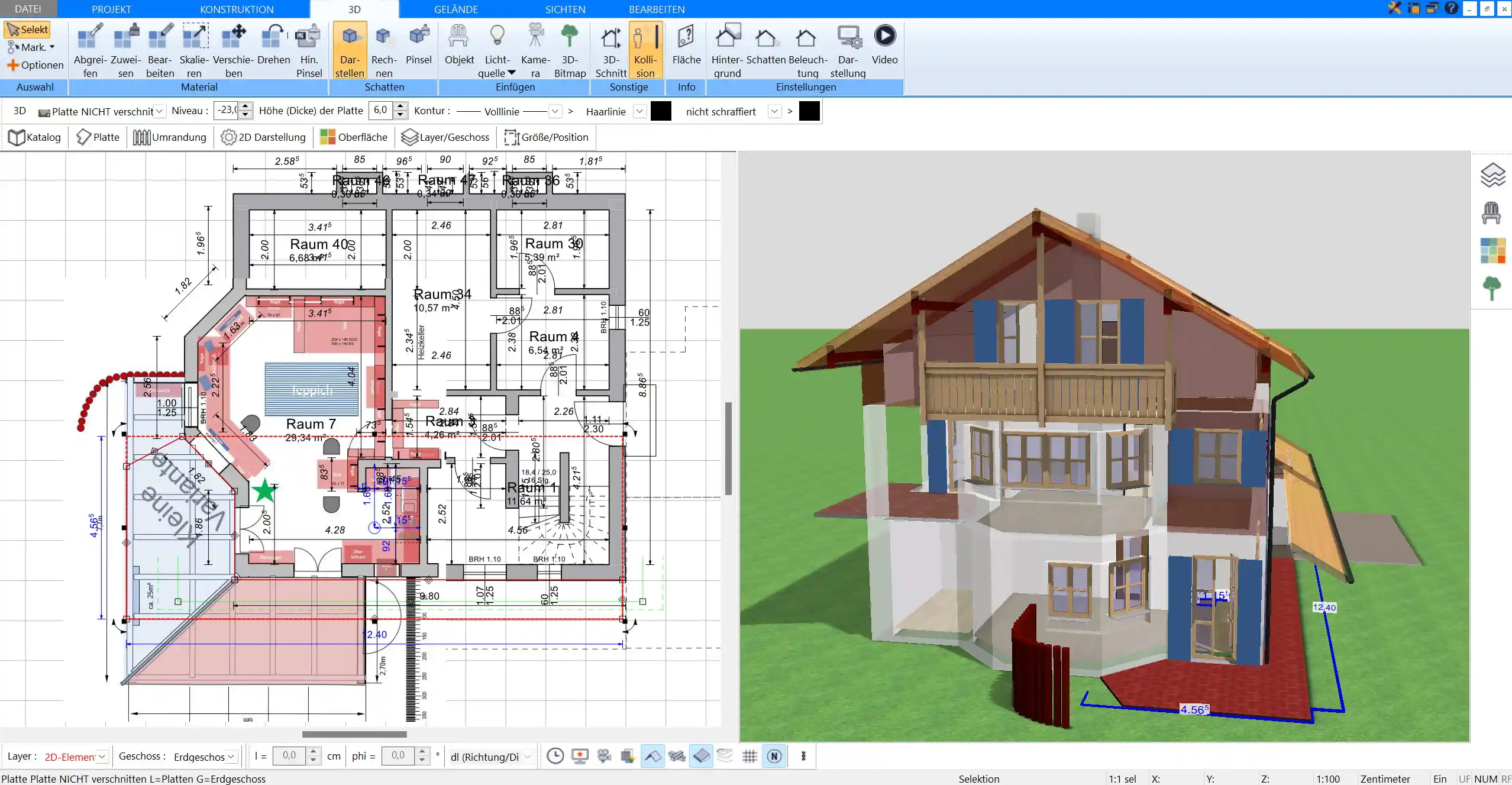Toggle the Kollision mode
Image resolution: width=1512 pixels, height=785 pixels.
pos(645,51)
